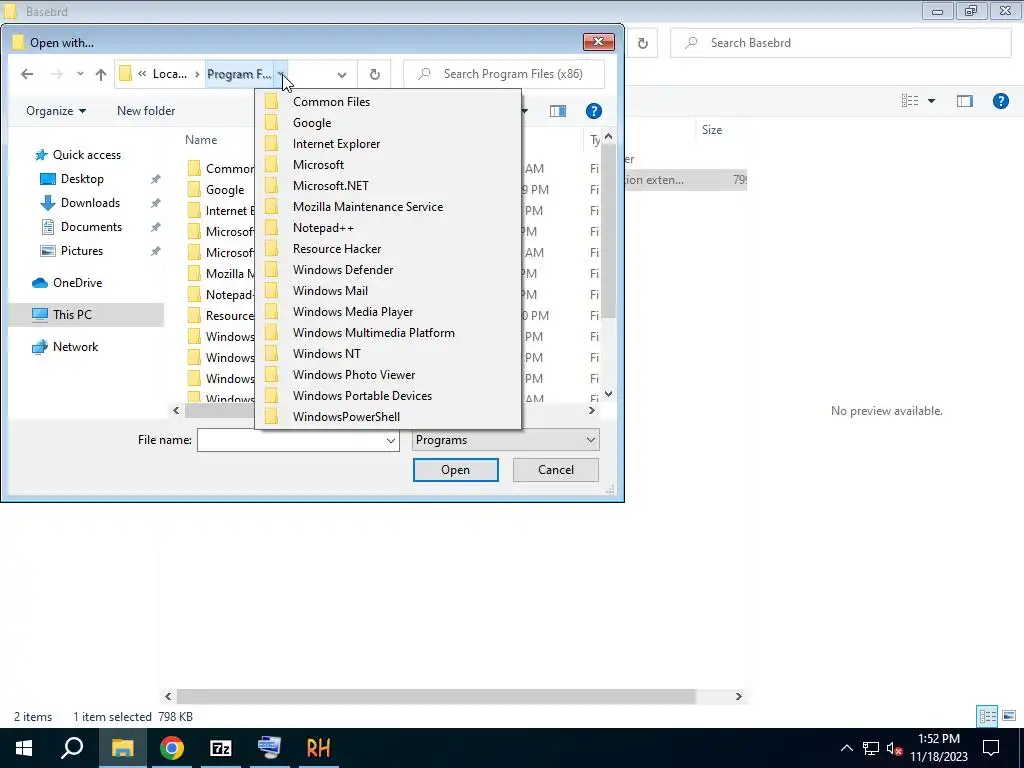This screenshot has height=768, width=1024.
Task: Sort by Size column in Basebrd window
Action: point(712,130)
